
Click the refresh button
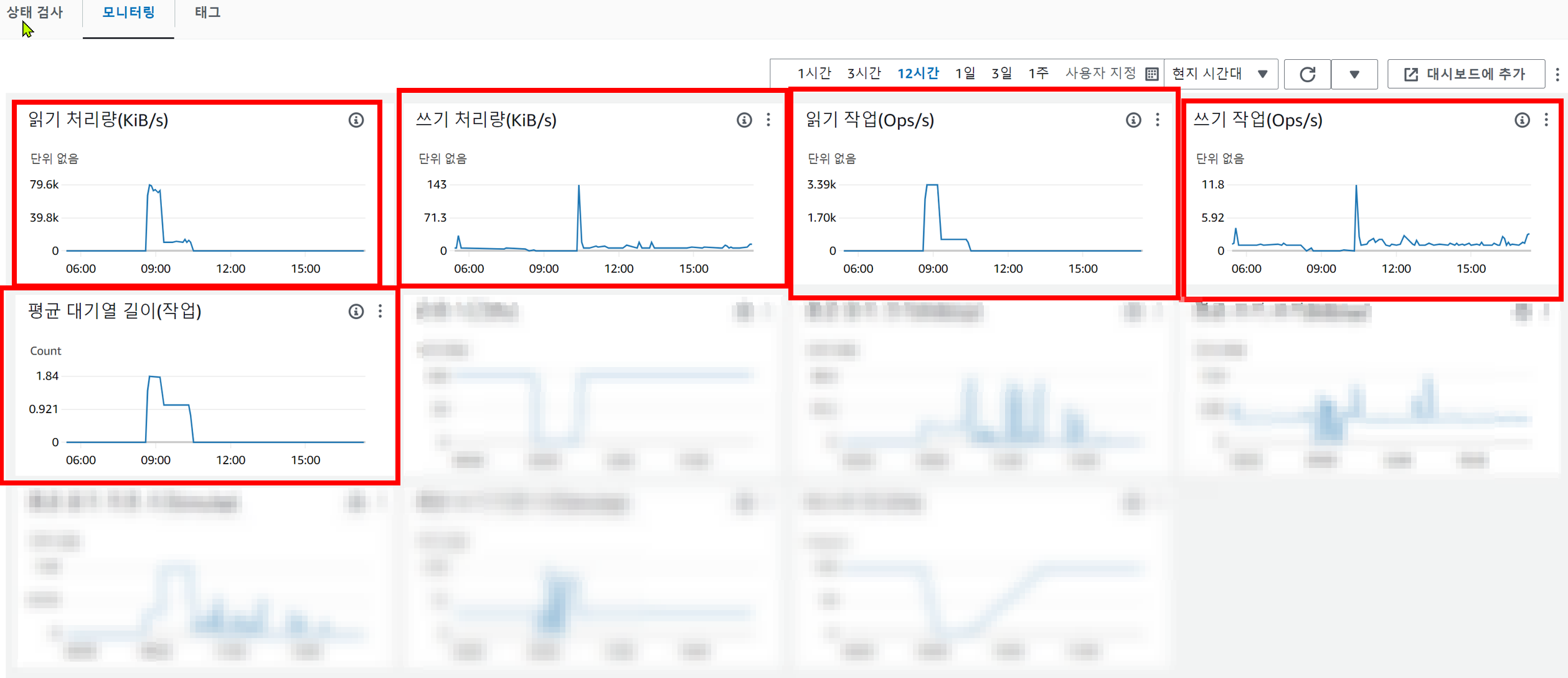pos(1307,75)
